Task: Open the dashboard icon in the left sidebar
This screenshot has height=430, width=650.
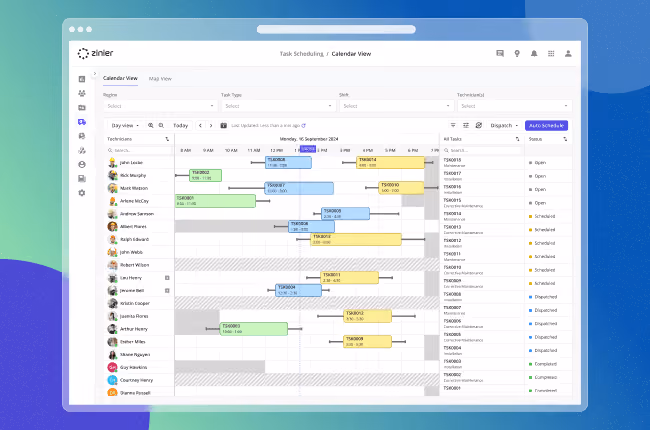Action: [x=82, y=79]
